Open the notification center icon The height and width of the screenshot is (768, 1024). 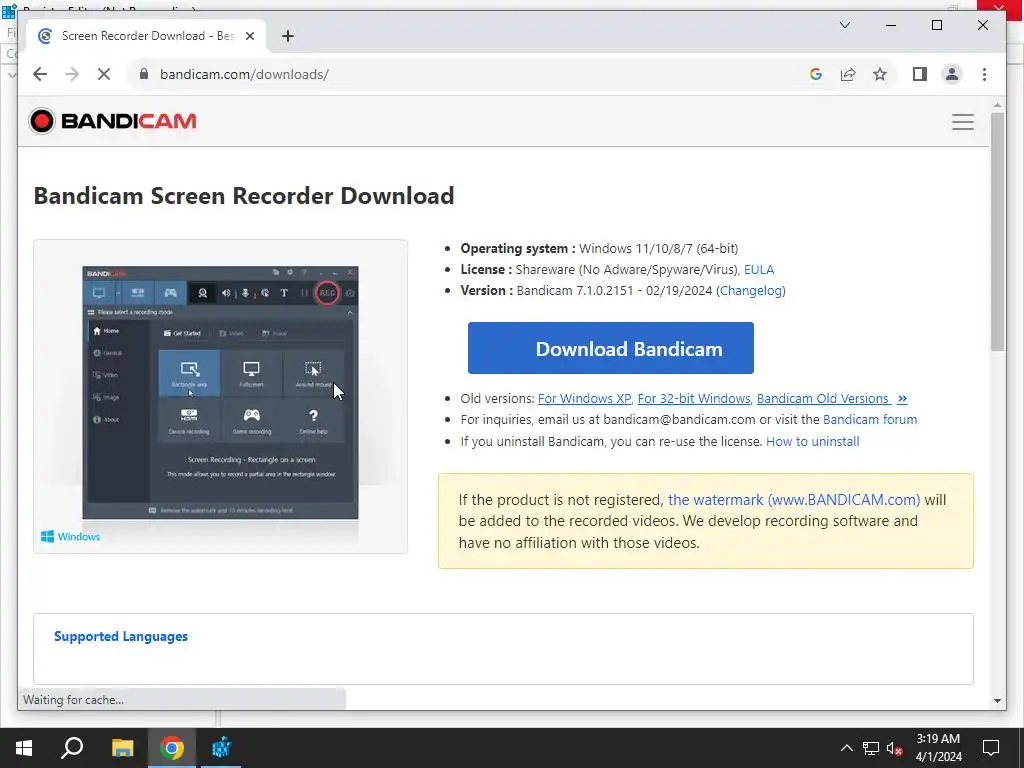[x=991, y=748]
